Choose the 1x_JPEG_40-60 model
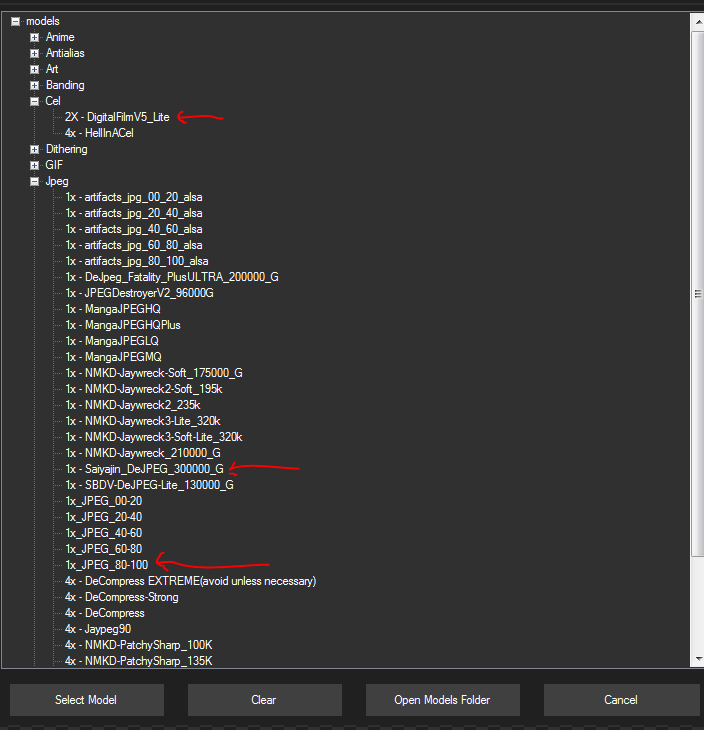This screenshot has width=704, height=730. (103, 533)
